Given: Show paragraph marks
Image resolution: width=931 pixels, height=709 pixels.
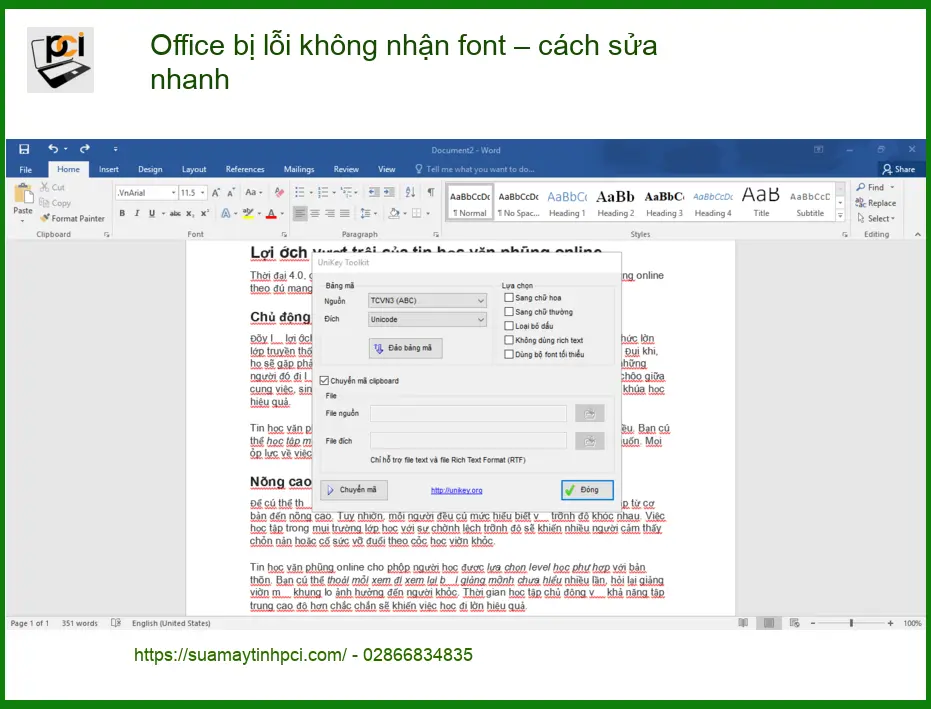Looking at the screenshot, I should click(431, 192).
